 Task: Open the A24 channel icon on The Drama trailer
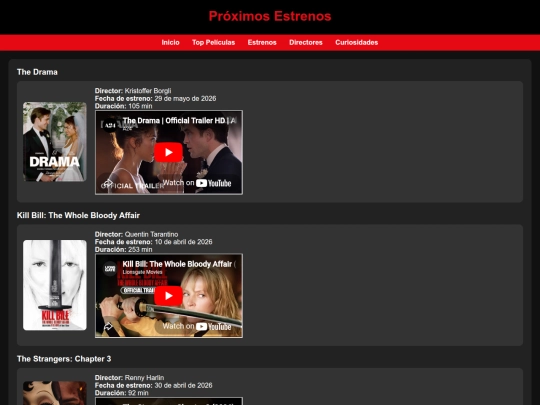click(110, 125)
